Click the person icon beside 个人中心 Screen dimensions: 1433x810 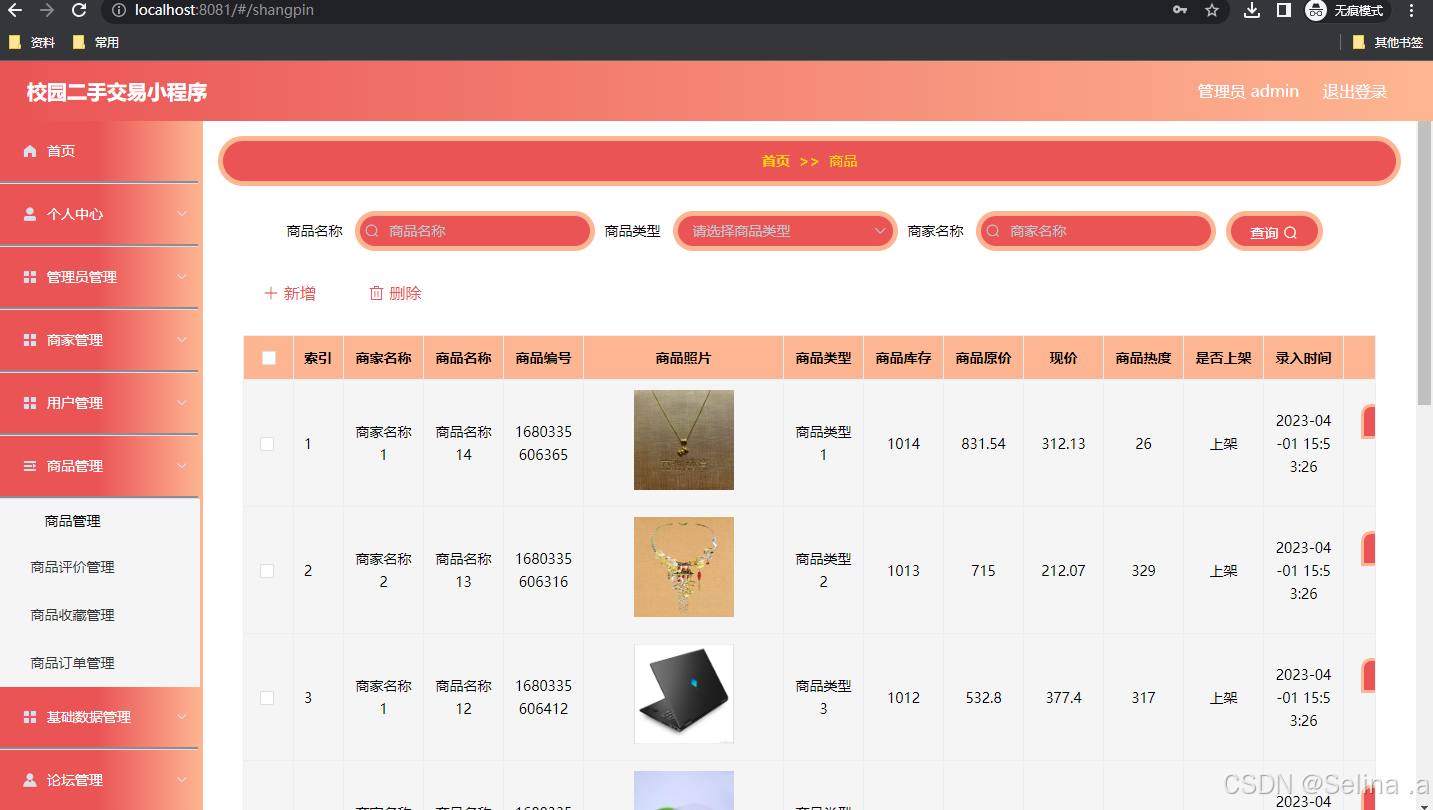pos(30,214)
